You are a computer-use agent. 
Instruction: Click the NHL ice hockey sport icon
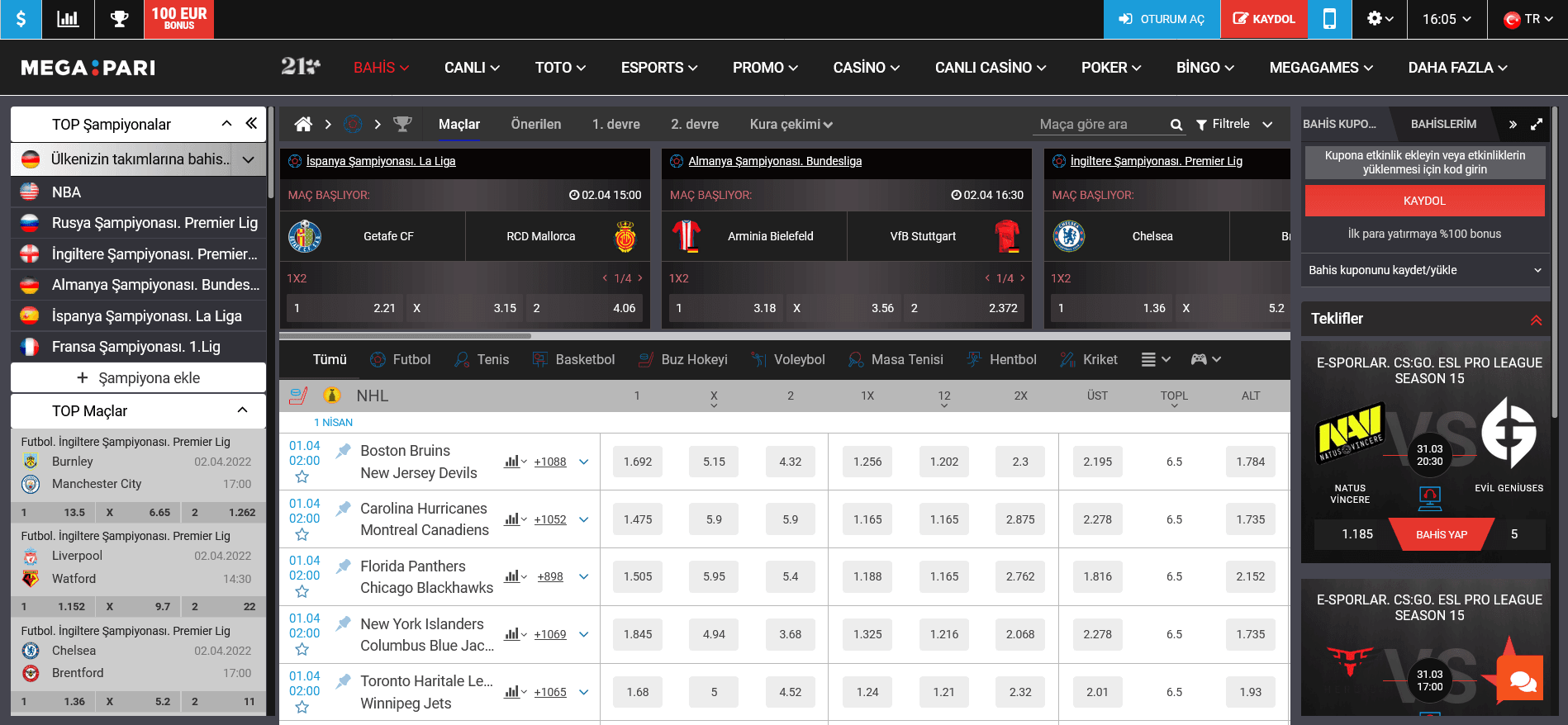(299, 396)
